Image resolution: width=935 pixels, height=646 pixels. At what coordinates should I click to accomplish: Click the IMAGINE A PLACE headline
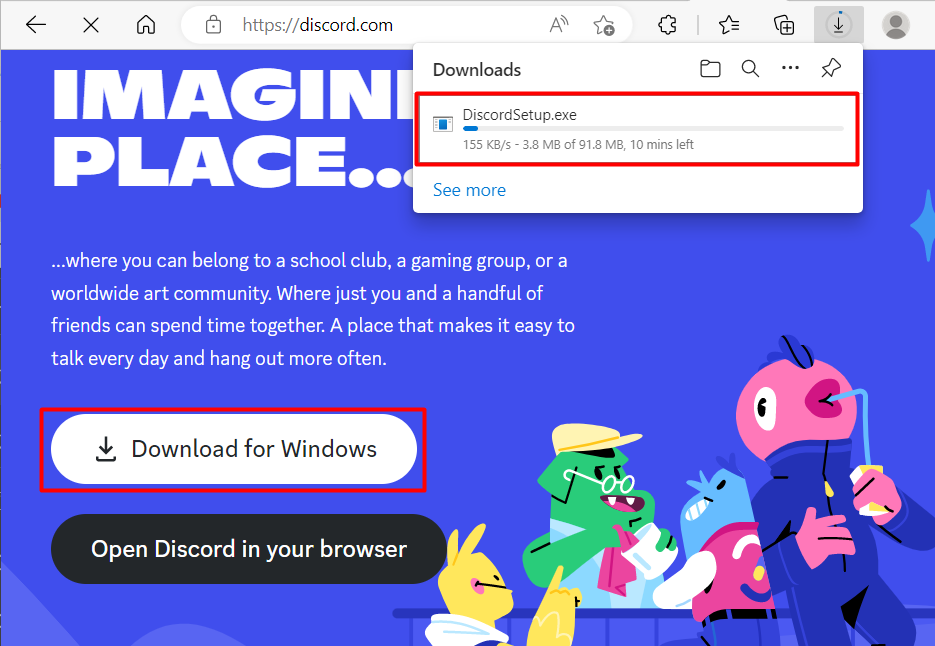tap(233, 128)
